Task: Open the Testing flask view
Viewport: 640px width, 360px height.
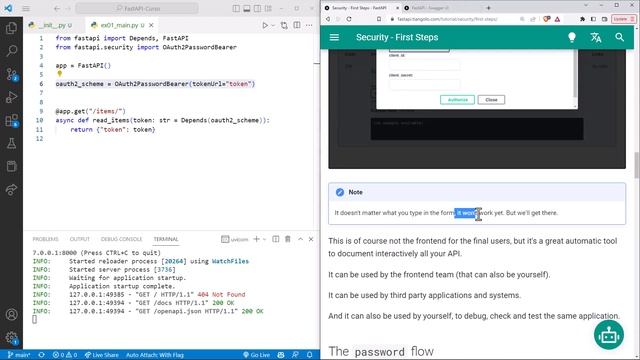Action: coord(11,143)
